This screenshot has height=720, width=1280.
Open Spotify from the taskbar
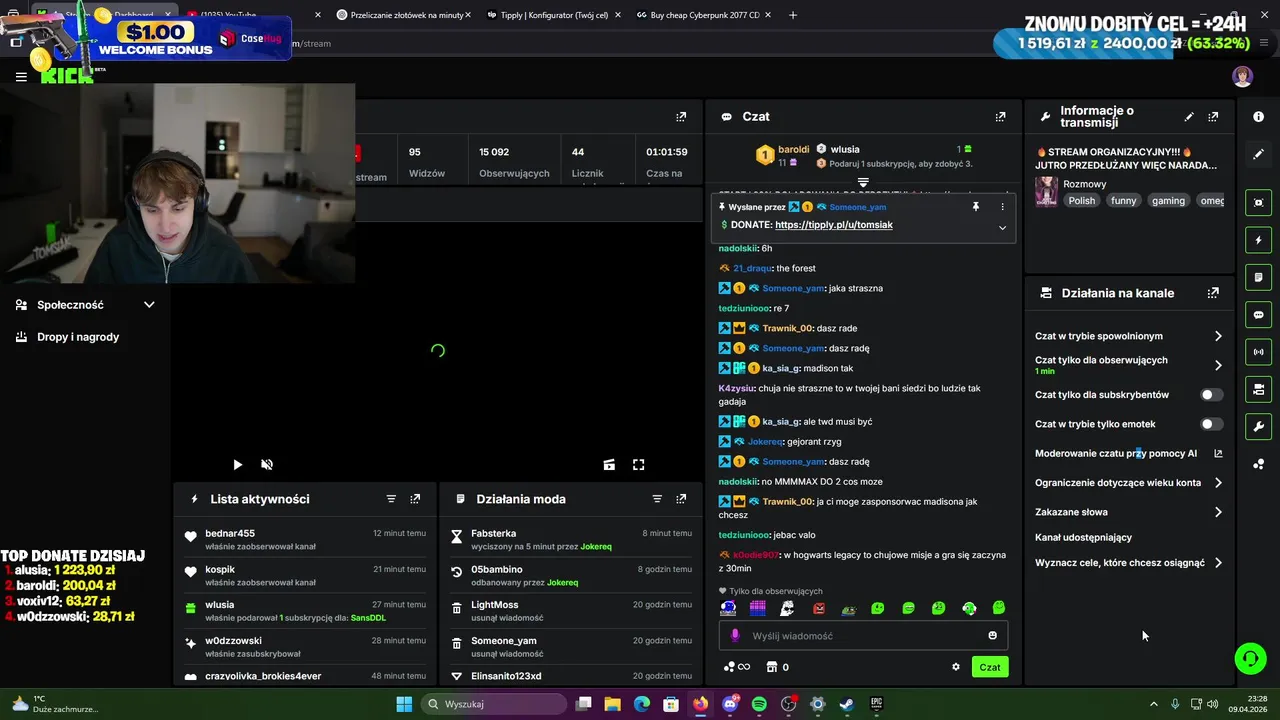759,704
